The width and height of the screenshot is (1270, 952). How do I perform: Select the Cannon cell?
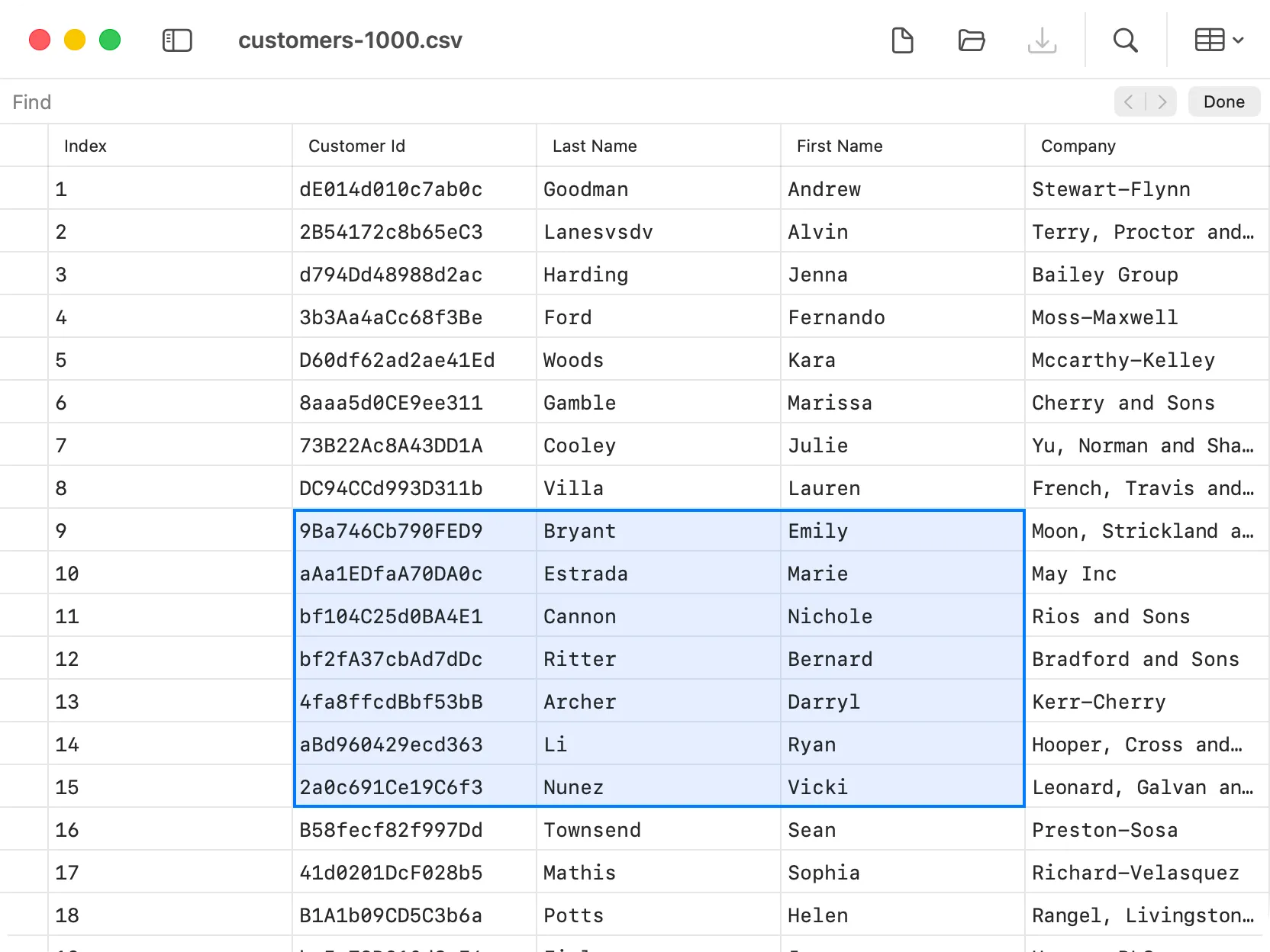659,616
